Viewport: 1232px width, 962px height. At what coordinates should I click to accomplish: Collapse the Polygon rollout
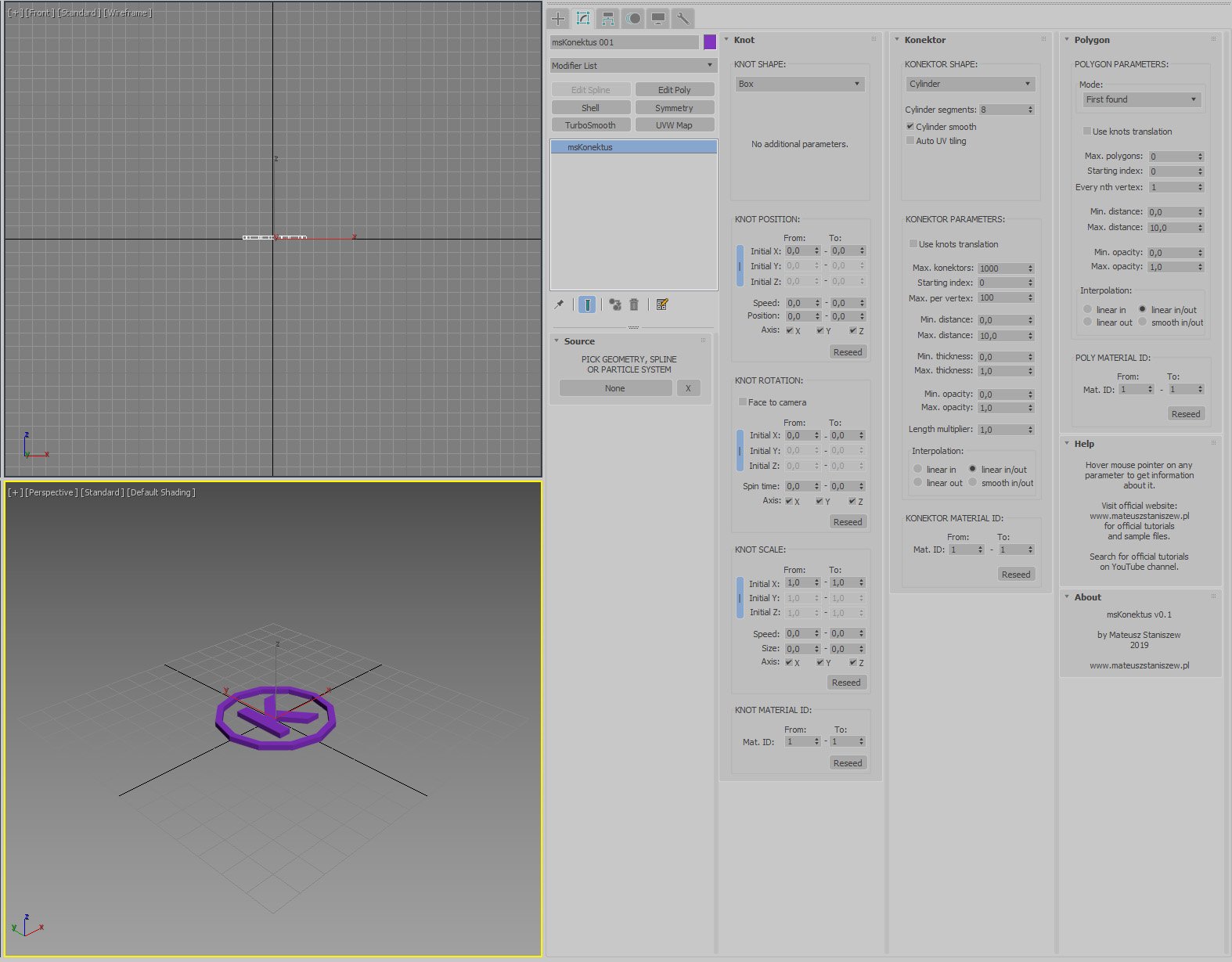pyautogui.click(x=1067, y=40)
